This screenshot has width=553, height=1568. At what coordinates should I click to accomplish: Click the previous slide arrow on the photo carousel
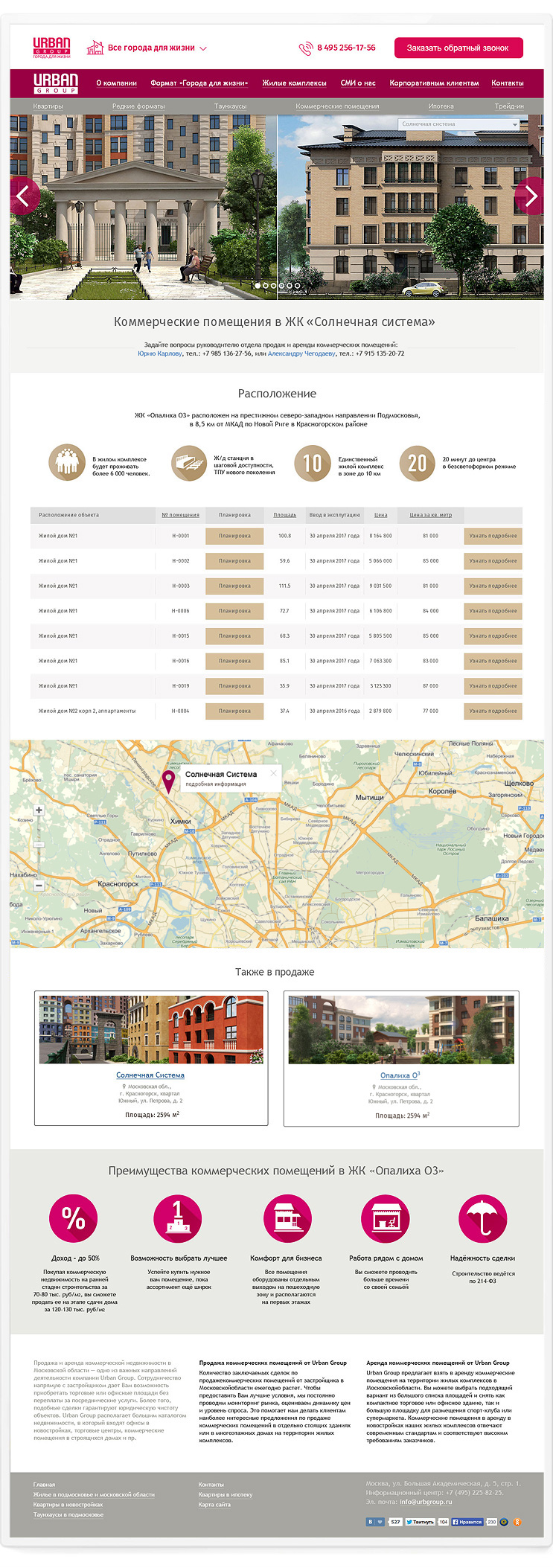point(23,196)
